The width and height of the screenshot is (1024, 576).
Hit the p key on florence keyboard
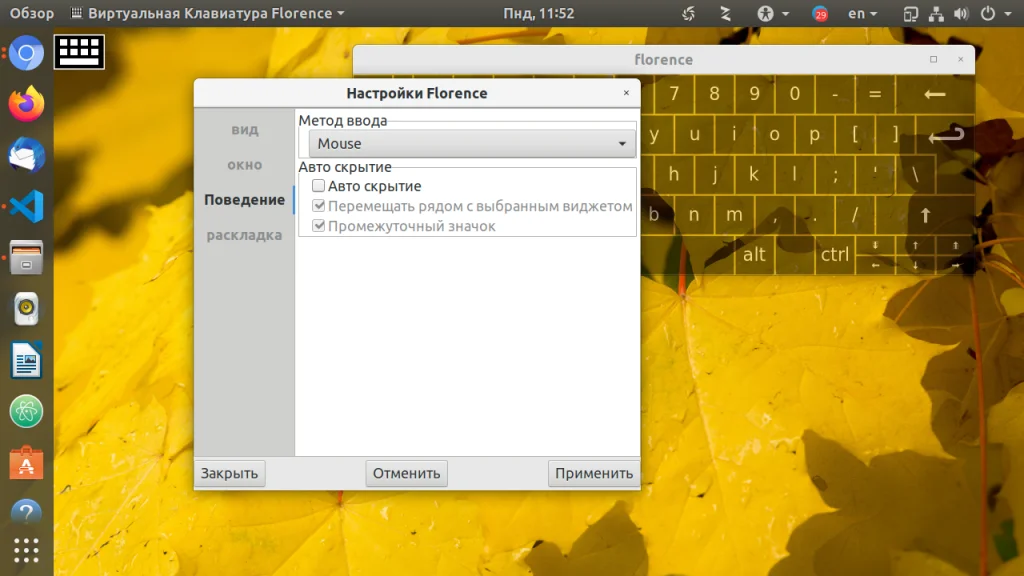pos(814,135)
